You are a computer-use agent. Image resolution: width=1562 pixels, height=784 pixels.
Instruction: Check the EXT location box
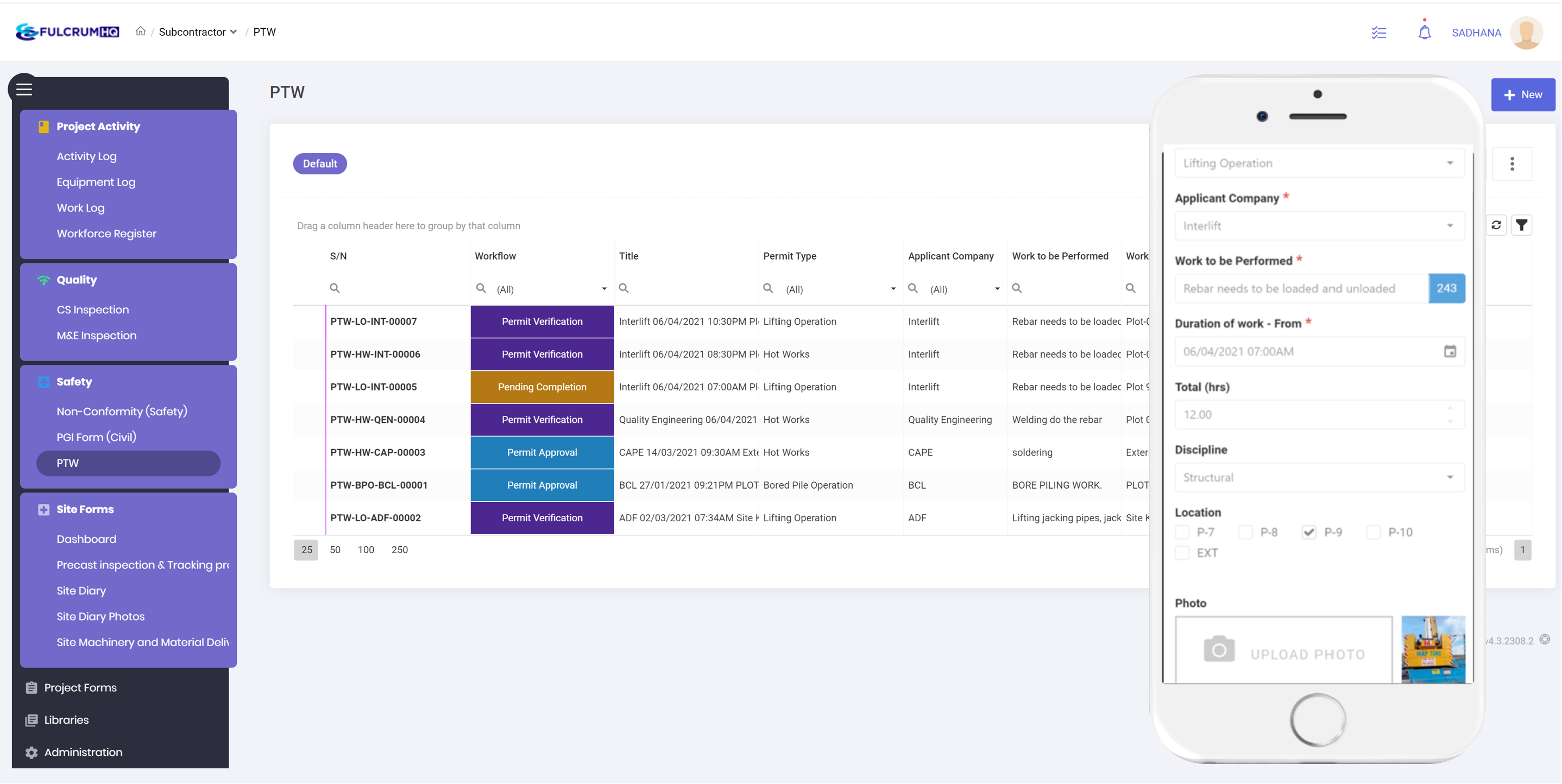1182,552
